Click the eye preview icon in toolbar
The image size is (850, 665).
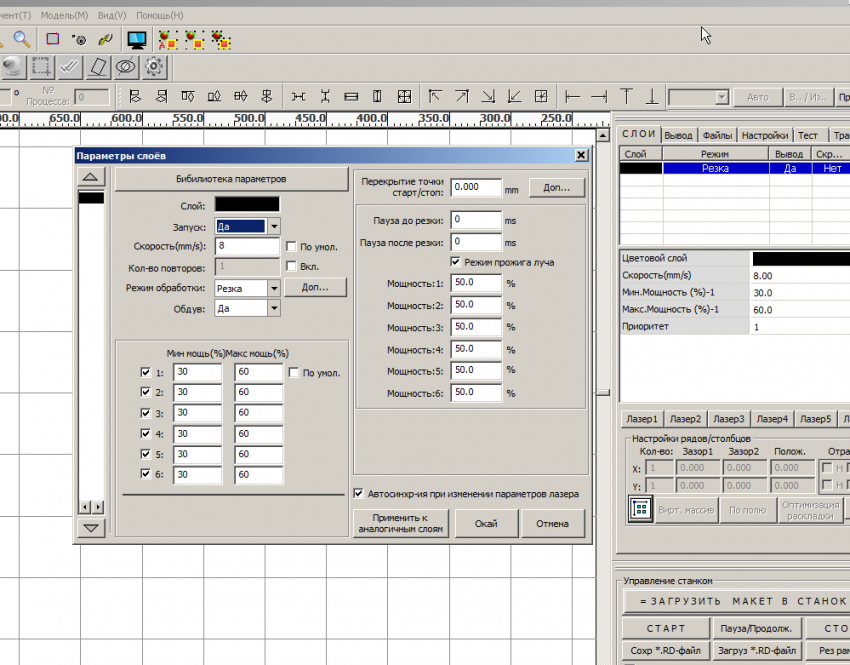(x=126, y=67)
